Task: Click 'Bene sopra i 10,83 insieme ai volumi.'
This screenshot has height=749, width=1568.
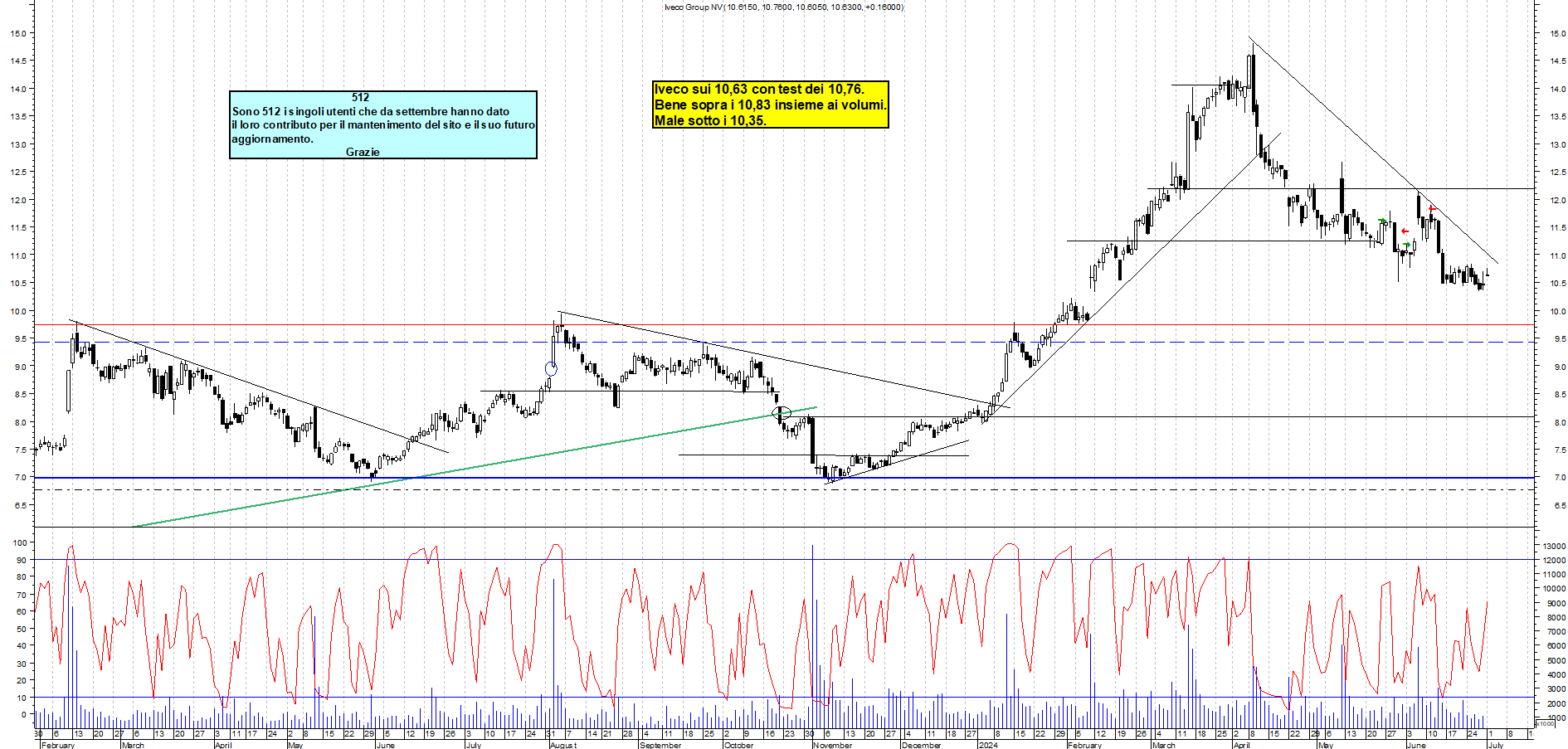Action: [x=771, y=105]
